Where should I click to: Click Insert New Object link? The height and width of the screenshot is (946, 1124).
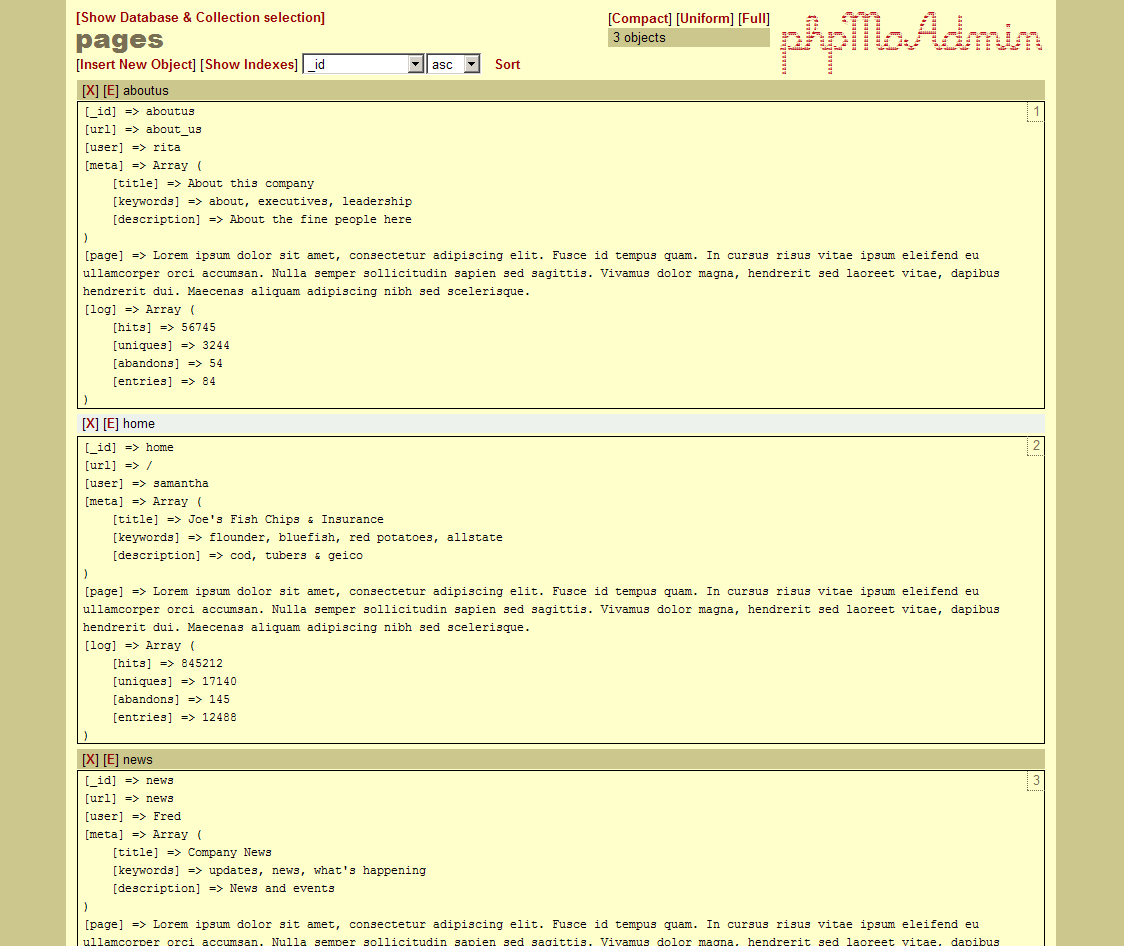(135, 64)
